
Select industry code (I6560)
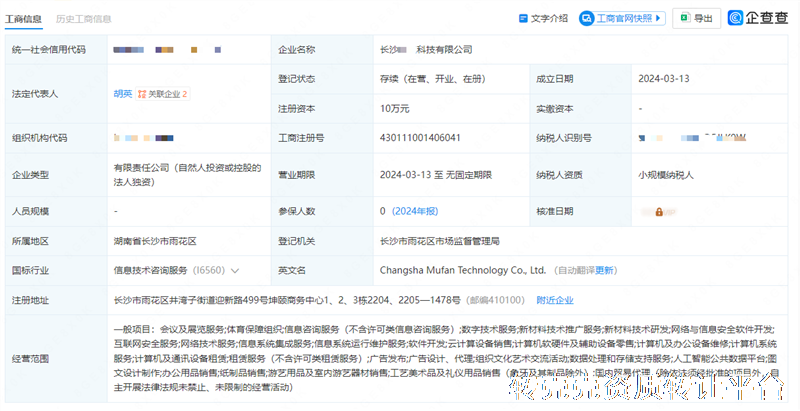pyautogui.click(x=209, y=270)
